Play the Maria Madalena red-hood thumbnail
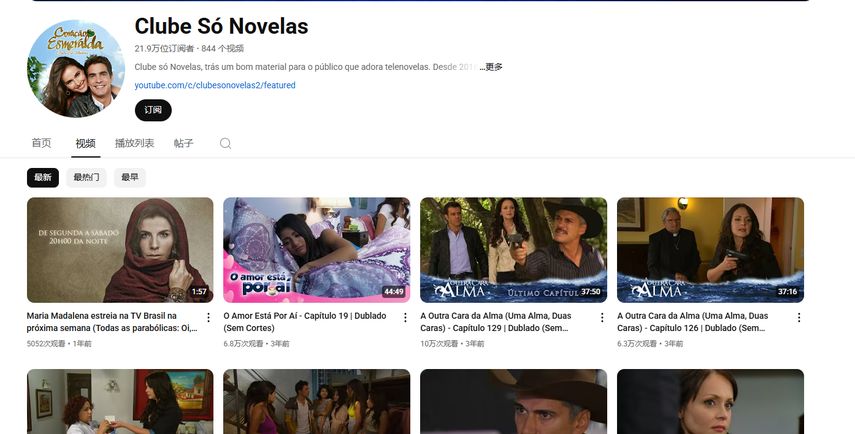This screenshot has width=855, height=434. [x=120, y=250]
